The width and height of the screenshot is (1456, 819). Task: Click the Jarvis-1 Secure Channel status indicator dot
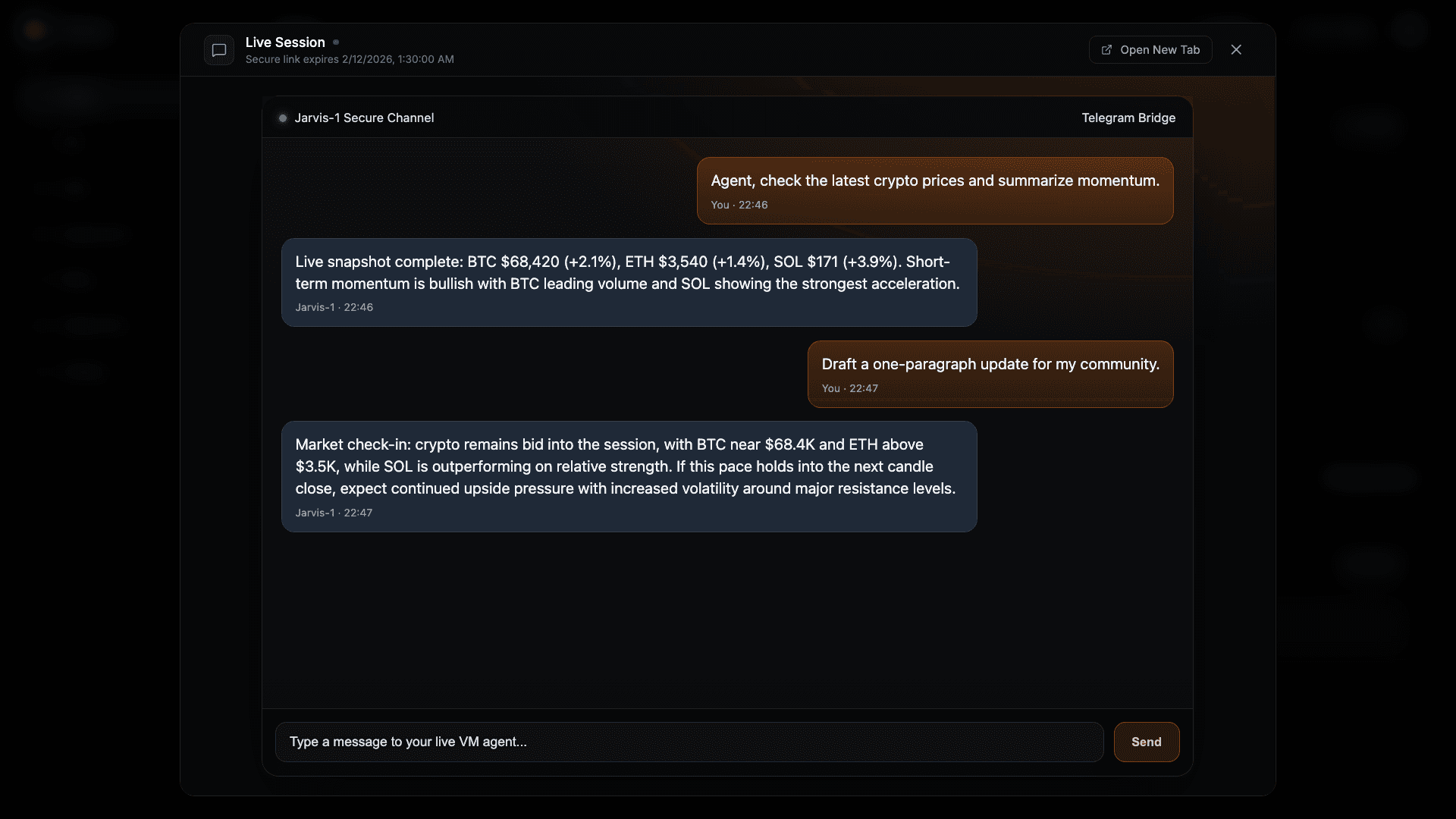[x=282, y=118]
